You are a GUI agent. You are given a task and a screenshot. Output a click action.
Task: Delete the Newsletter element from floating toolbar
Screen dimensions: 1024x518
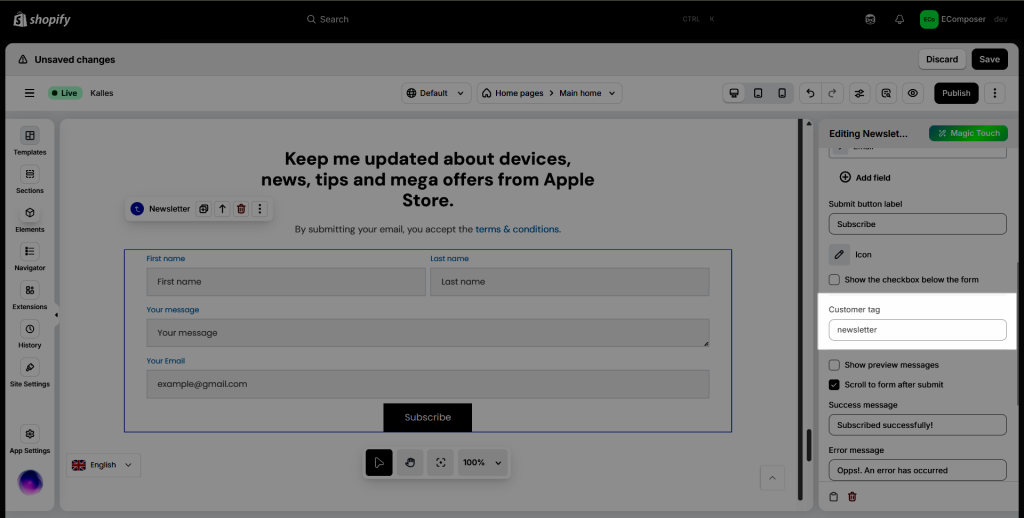pos(241,209)
